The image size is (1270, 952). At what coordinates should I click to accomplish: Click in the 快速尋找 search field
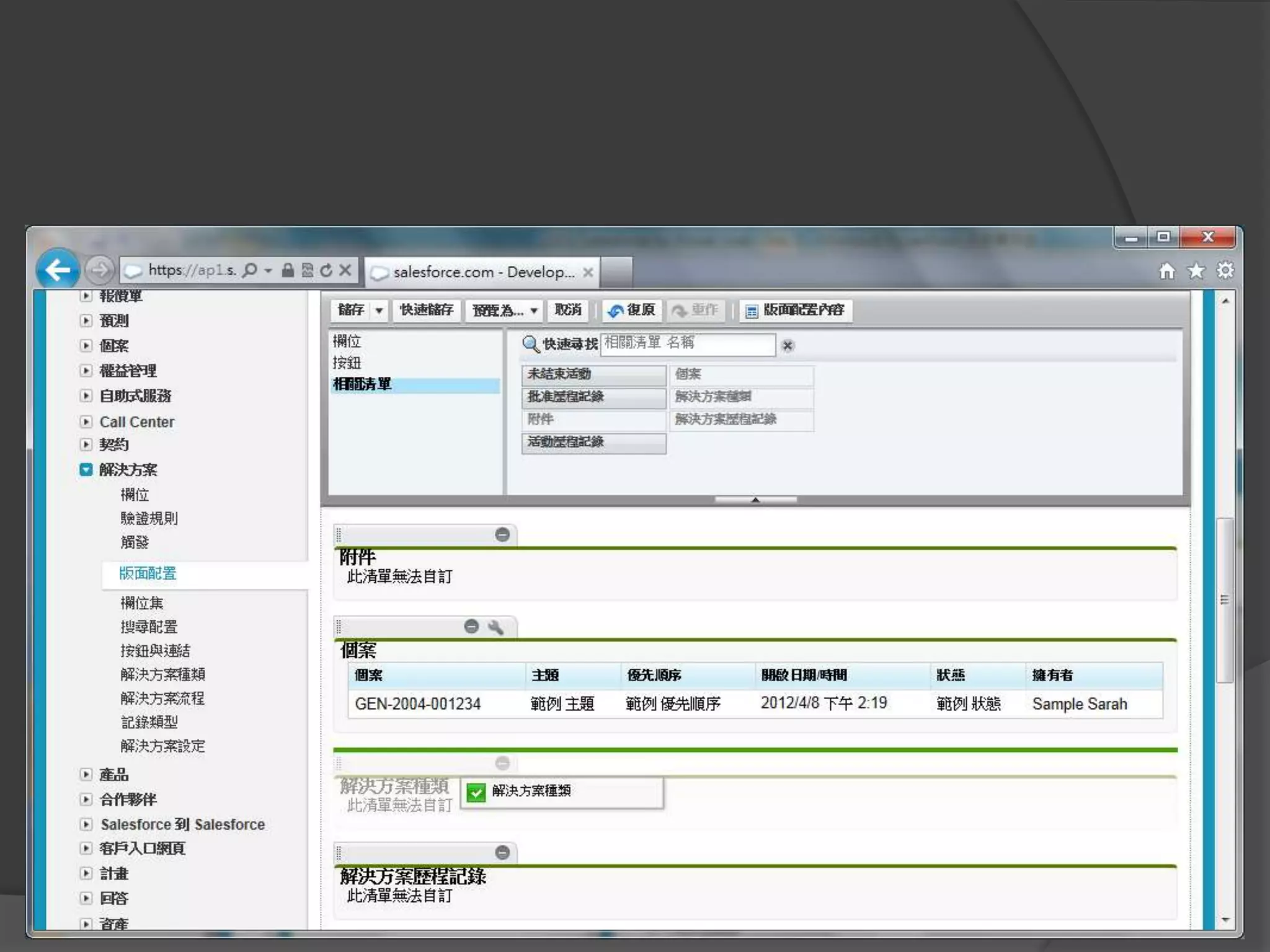[687, 344]
